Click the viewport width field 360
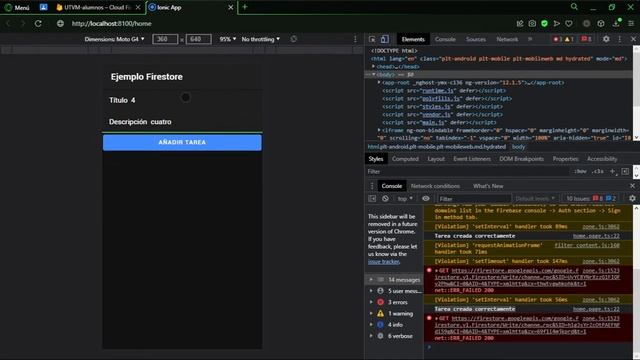Viewport: 640px width, 360px height. point(165,39)
